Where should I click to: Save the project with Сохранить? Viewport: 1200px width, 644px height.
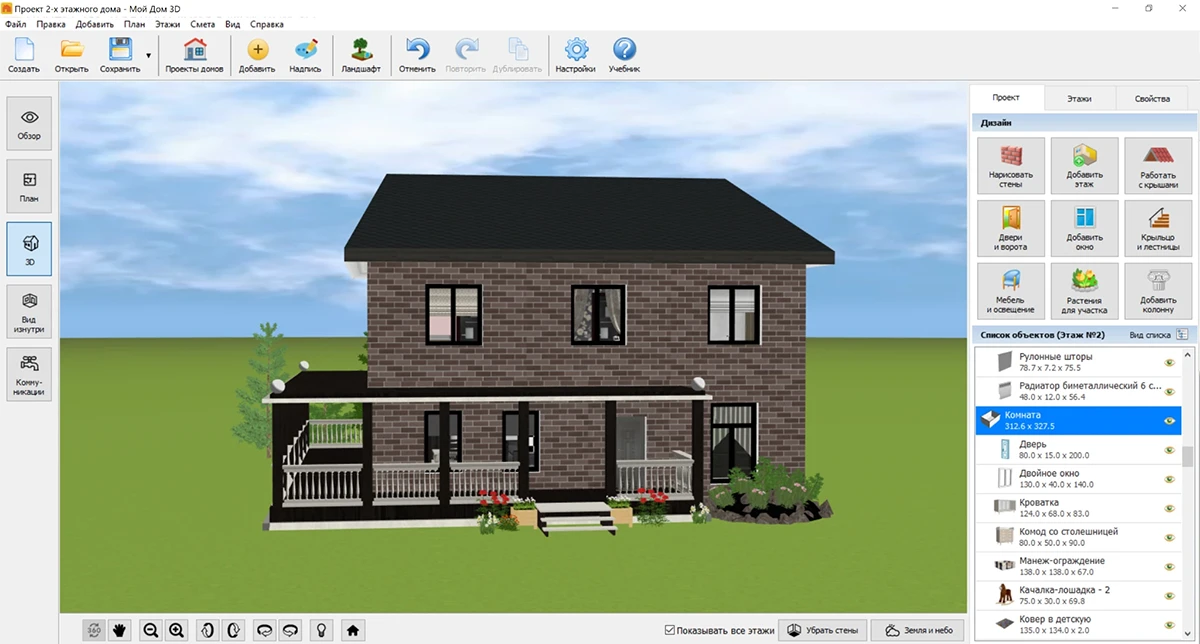pyautogui.click(x=120, y=55)
